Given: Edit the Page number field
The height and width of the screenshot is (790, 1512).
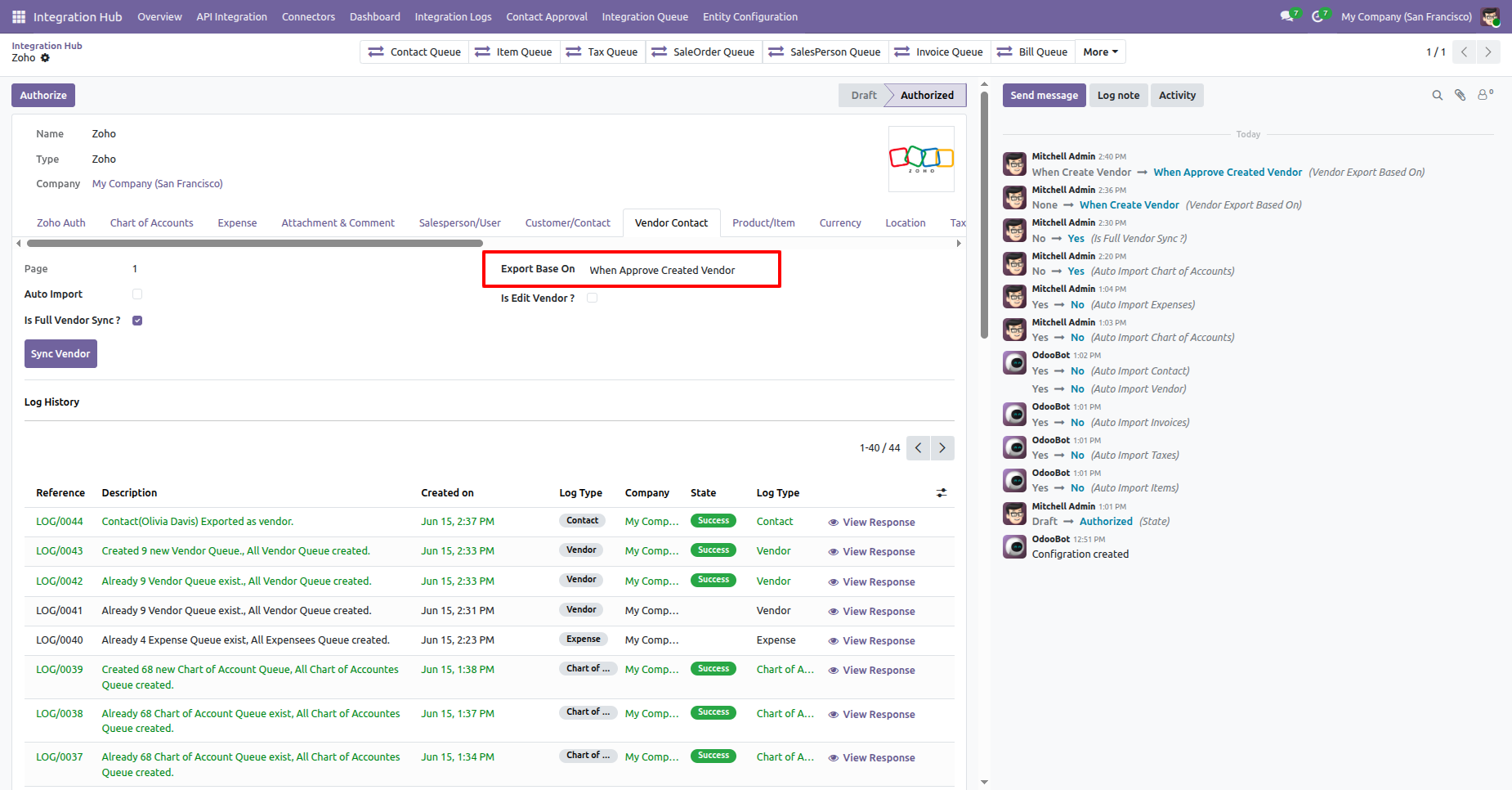Looking at the screenshot, I should [x=135, y=269].
